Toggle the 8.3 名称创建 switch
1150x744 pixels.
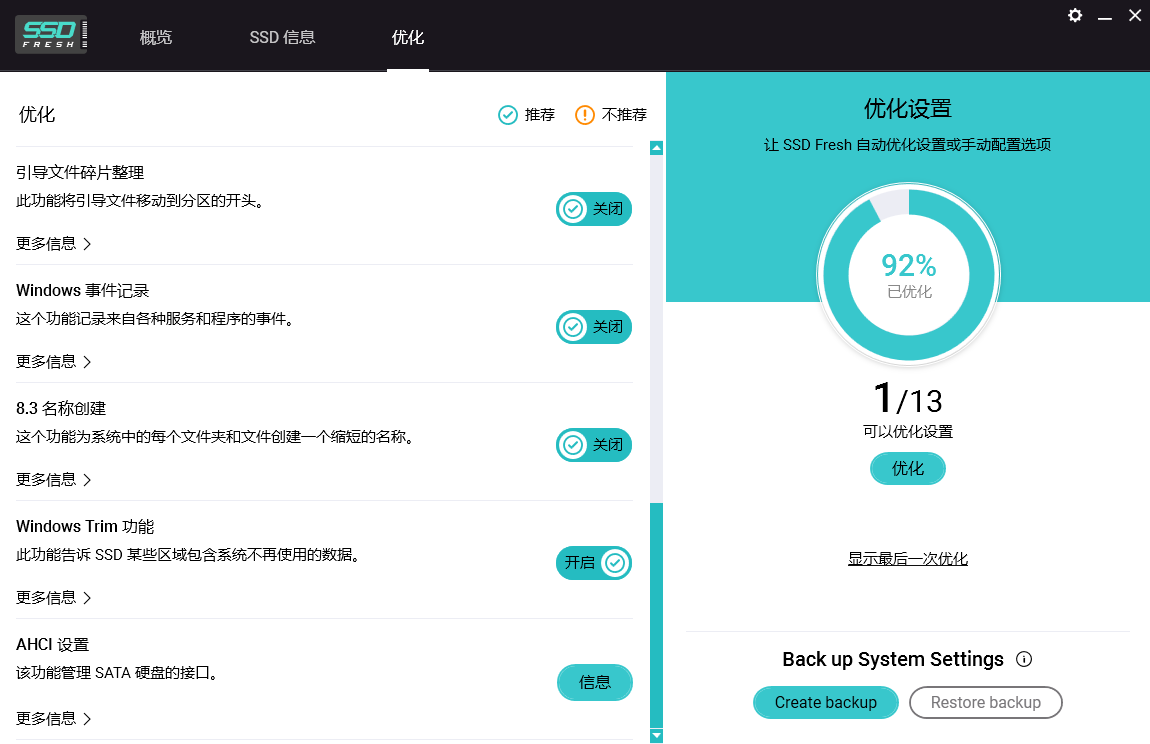(x=594, y=445)
